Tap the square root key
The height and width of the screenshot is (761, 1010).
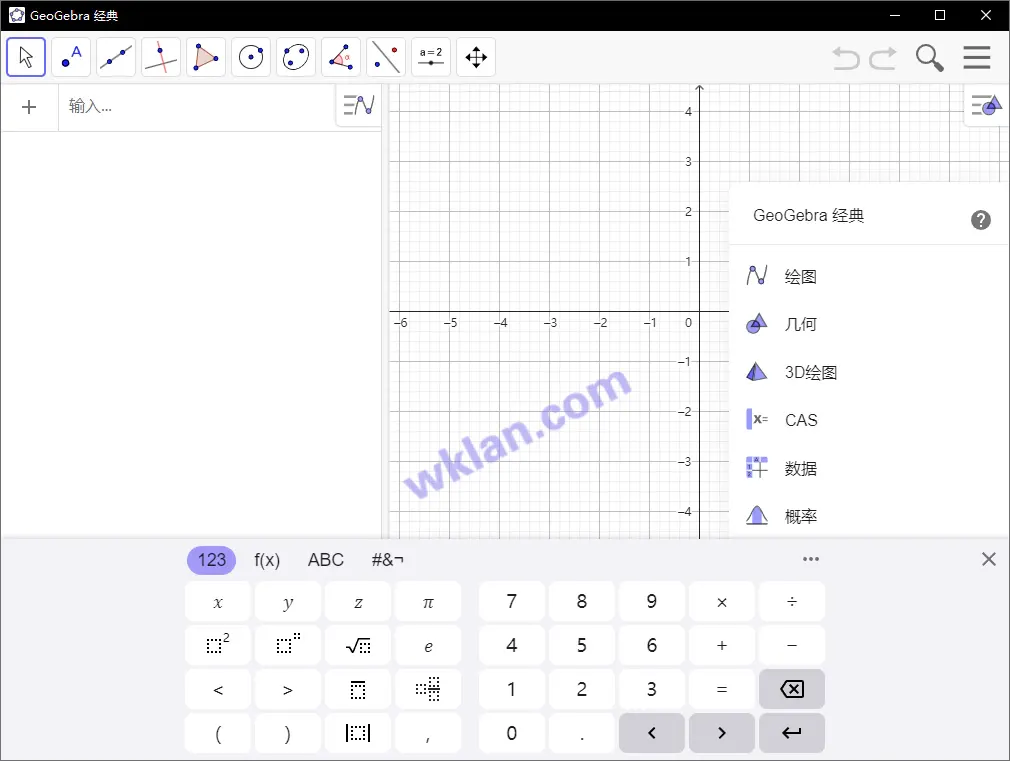click(358, 646)
